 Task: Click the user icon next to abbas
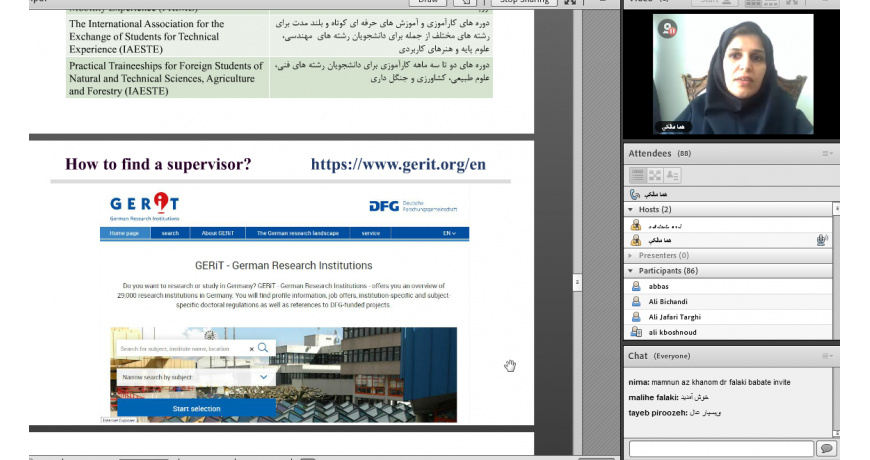coord(636,286)
